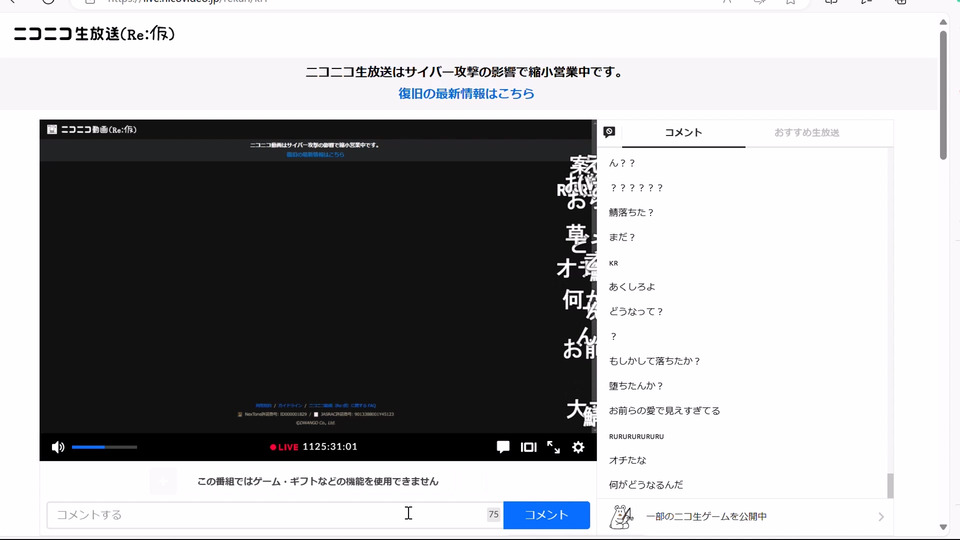Select the comment どうなって？
The width and height of the screenshot is (960, 540).
tap(636, 312)
